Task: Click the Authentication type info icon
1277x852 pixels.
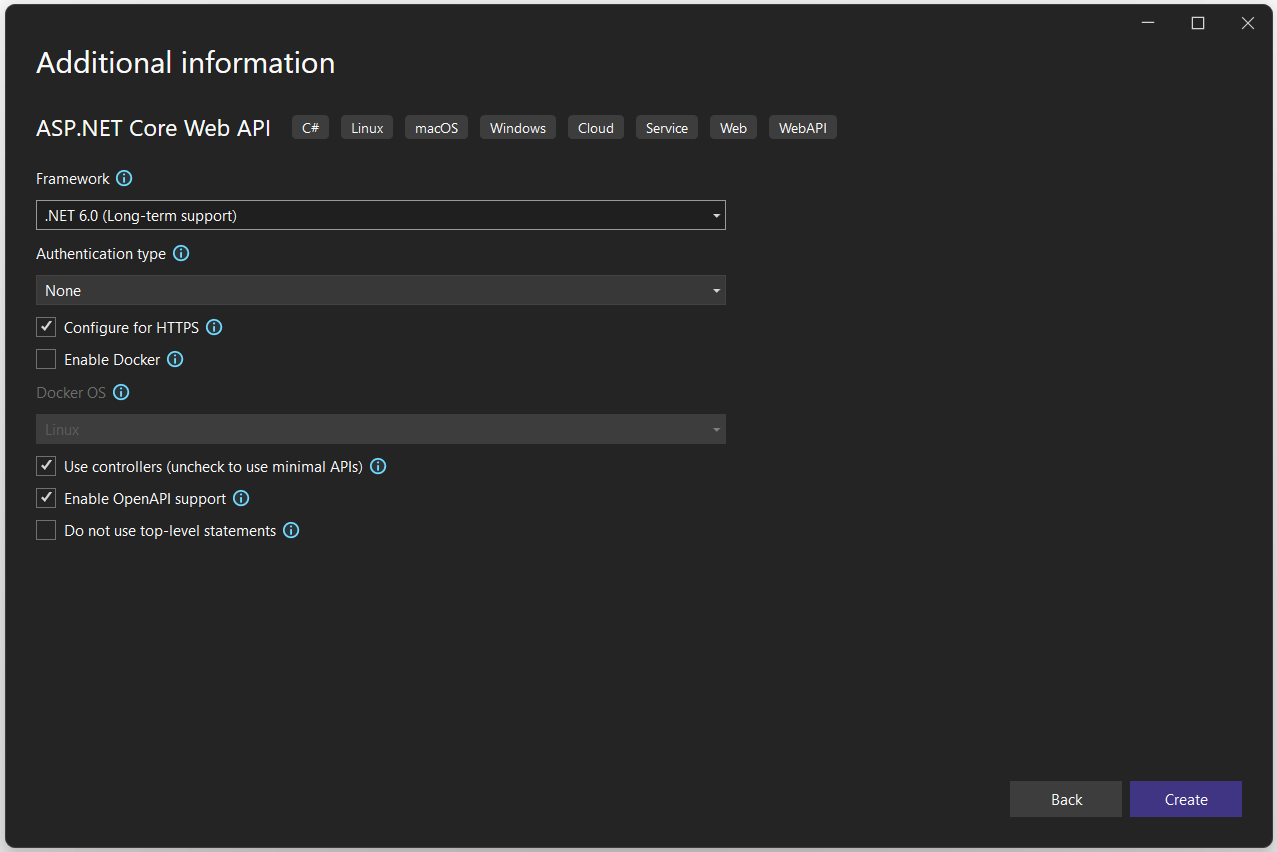Action: [x=181, y=253]
